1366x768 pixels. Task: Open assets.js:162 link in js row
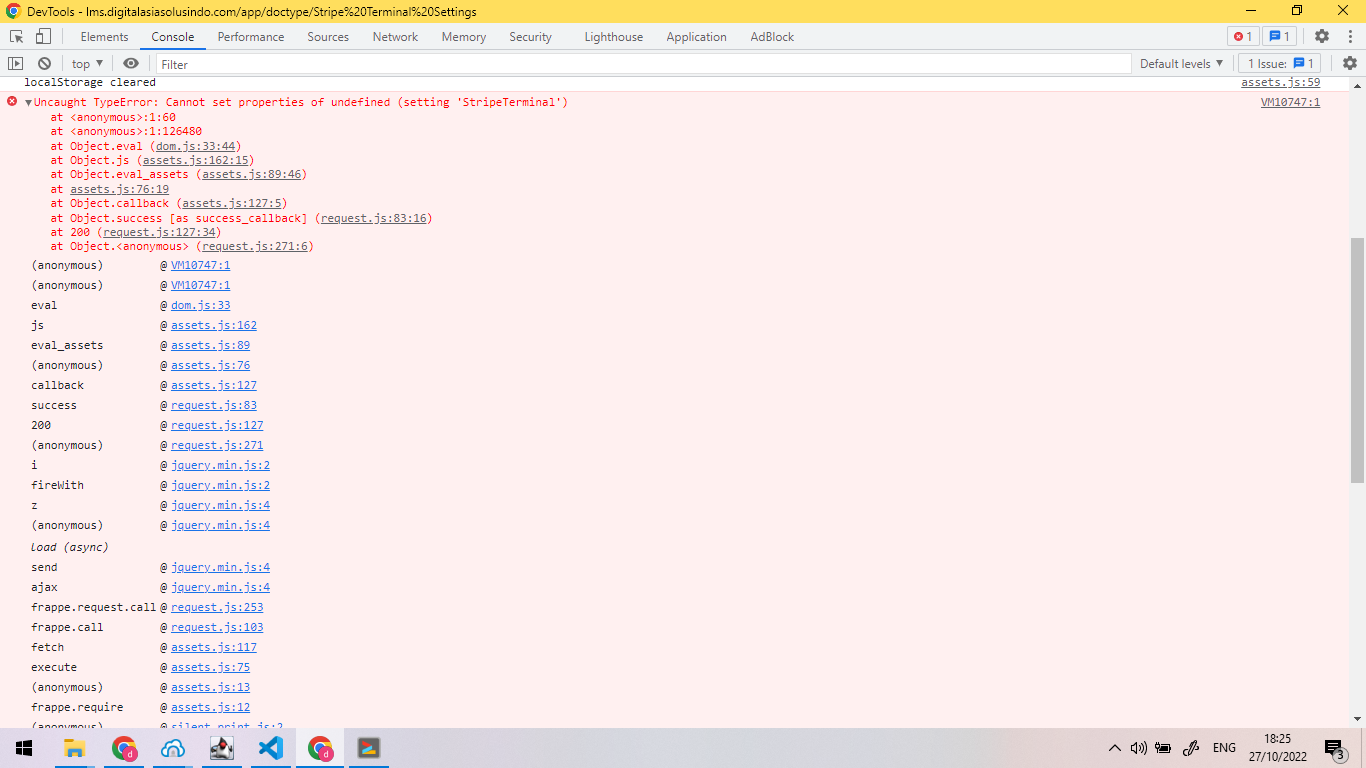(213, 325)
